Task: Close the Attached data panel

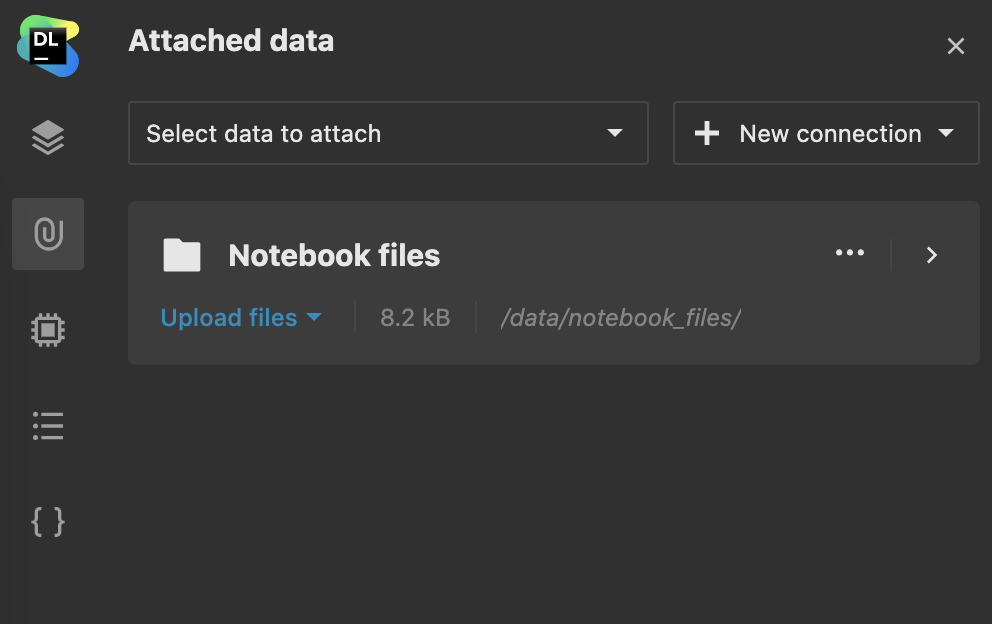Action: (x=956, y=46)
